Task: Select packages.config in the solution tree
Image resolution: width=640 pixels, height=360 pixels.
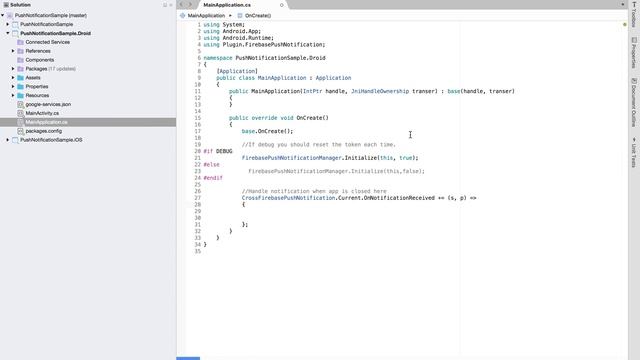Action: pos(44,131)
